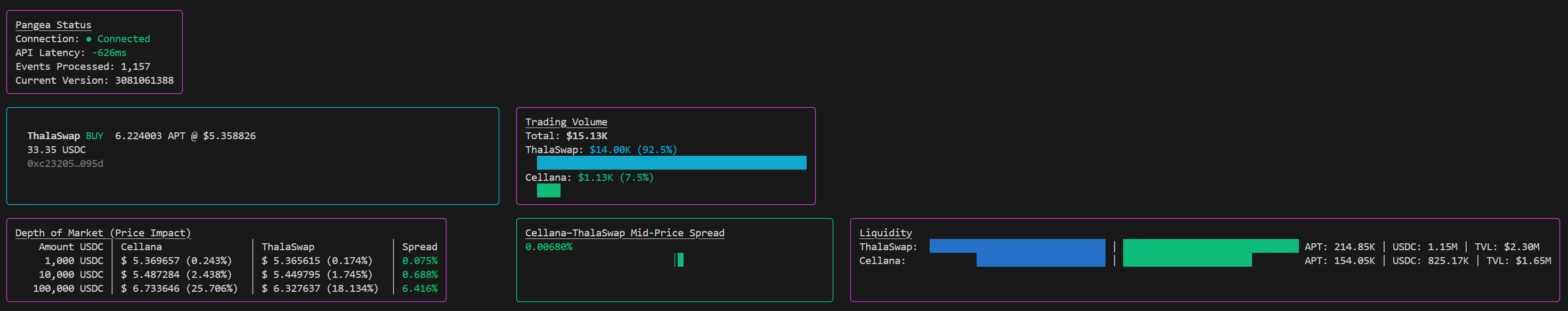Click the blue ThalaSwap APT liquidity bar
The width and height of the screenshot is (1568, 311).
click(x=1017, y=246)
